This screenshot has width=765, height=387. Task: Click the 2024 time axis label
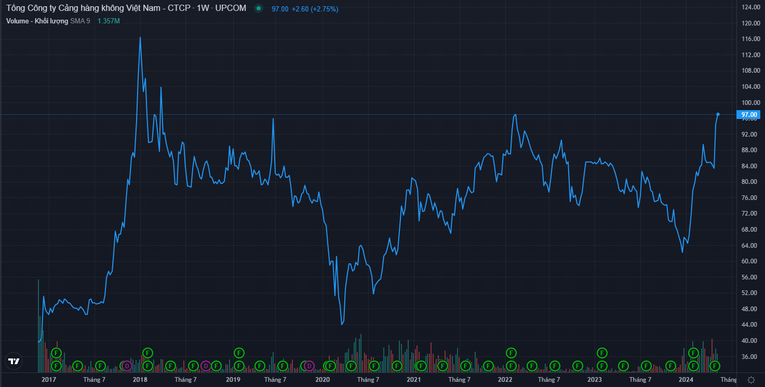[685, 379]
